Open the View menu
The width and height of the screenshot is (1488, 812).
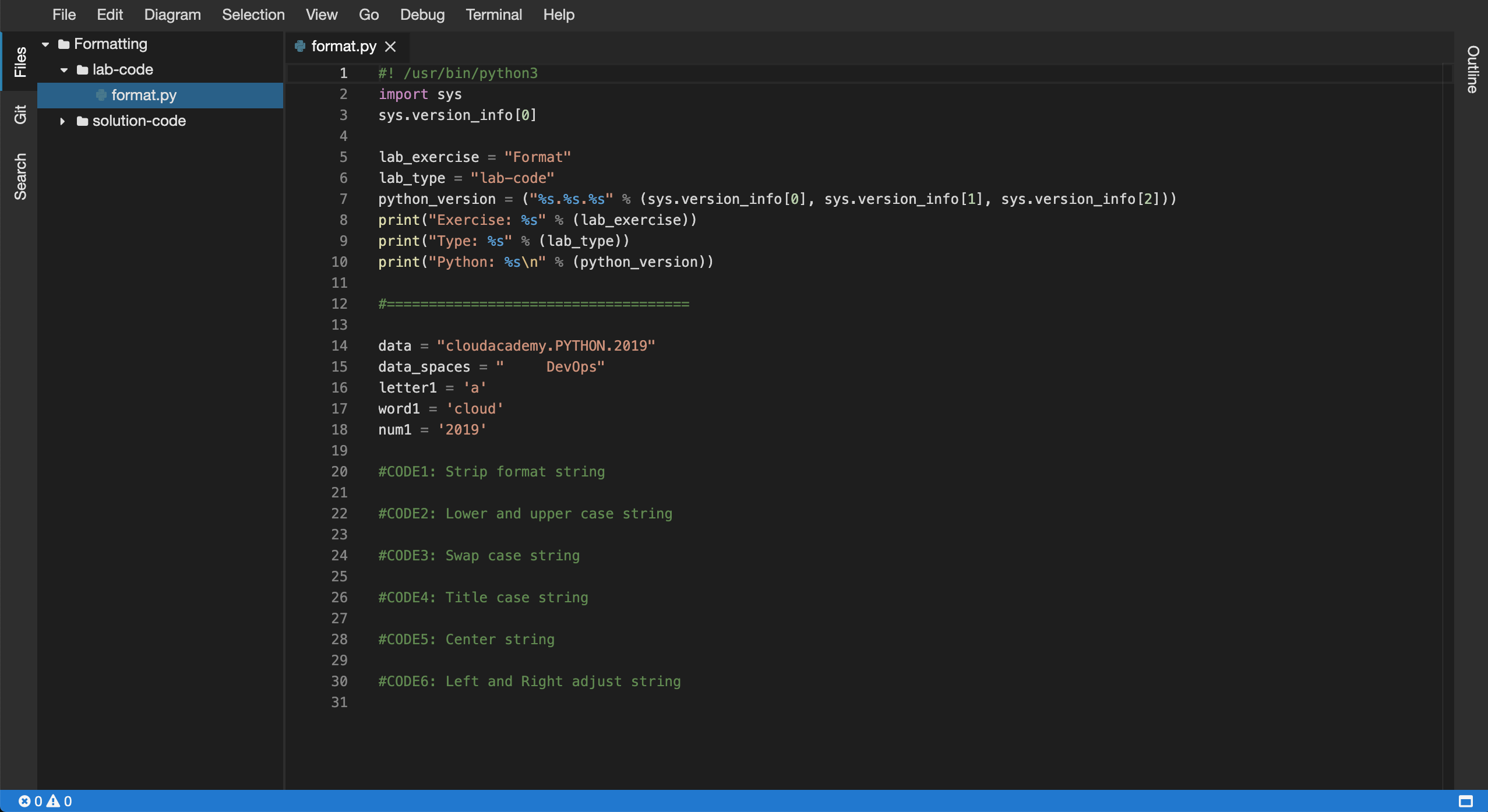(x=322, y=15)
